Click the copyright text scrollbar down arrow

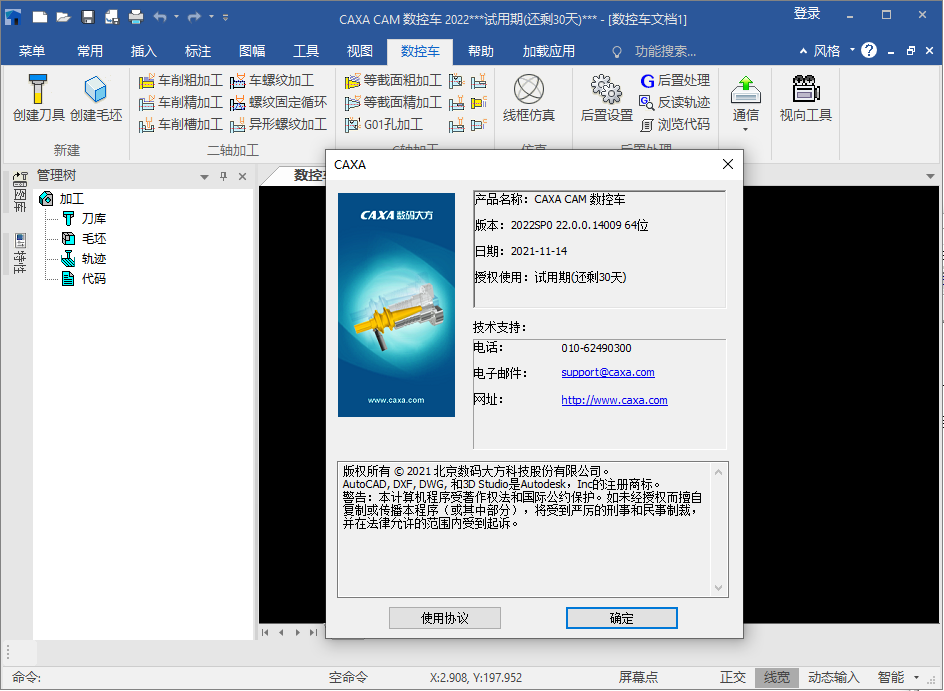[718, 588]
